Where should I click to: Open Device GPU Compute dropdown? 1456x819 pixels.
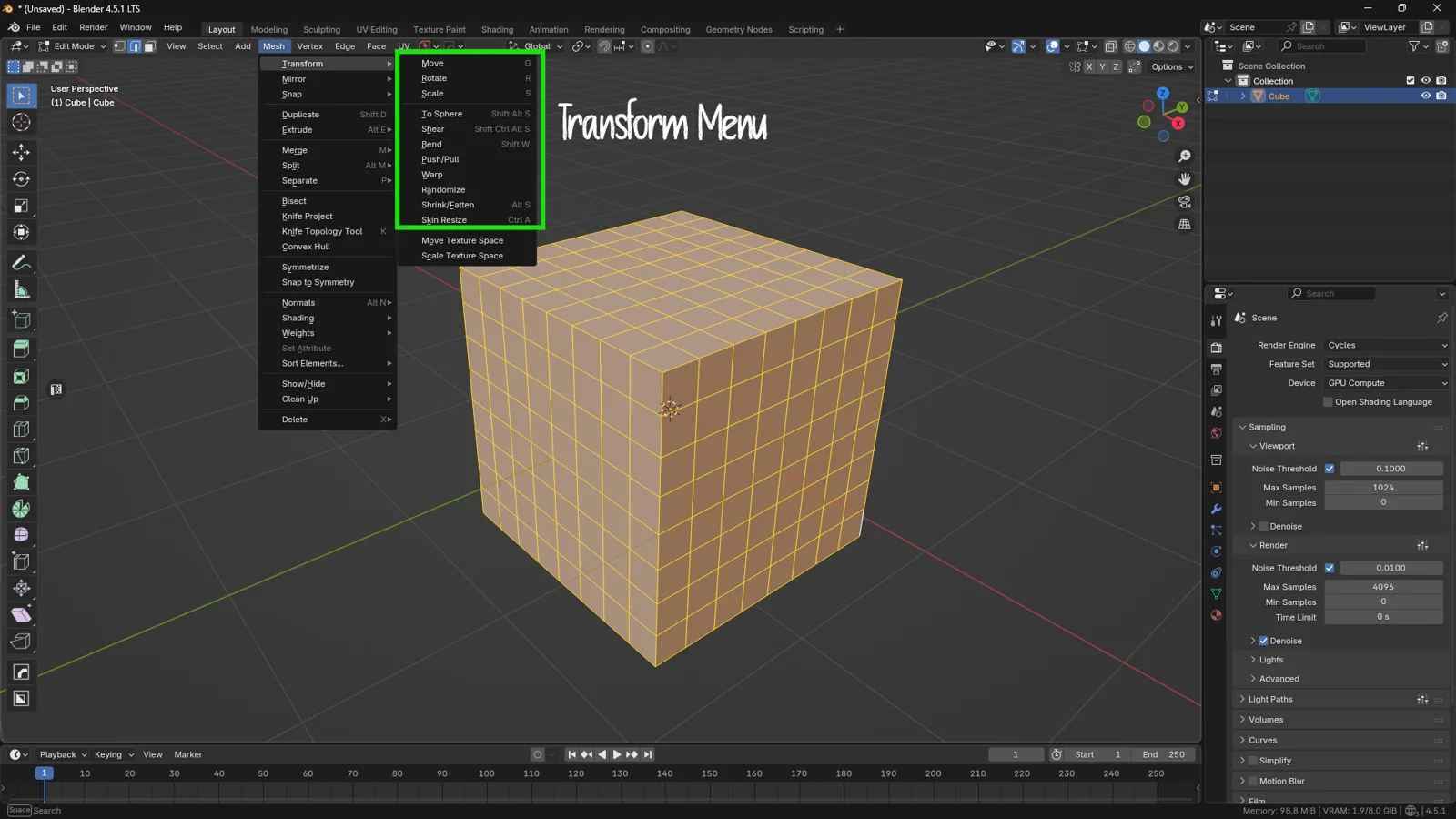pos(1386,383)
